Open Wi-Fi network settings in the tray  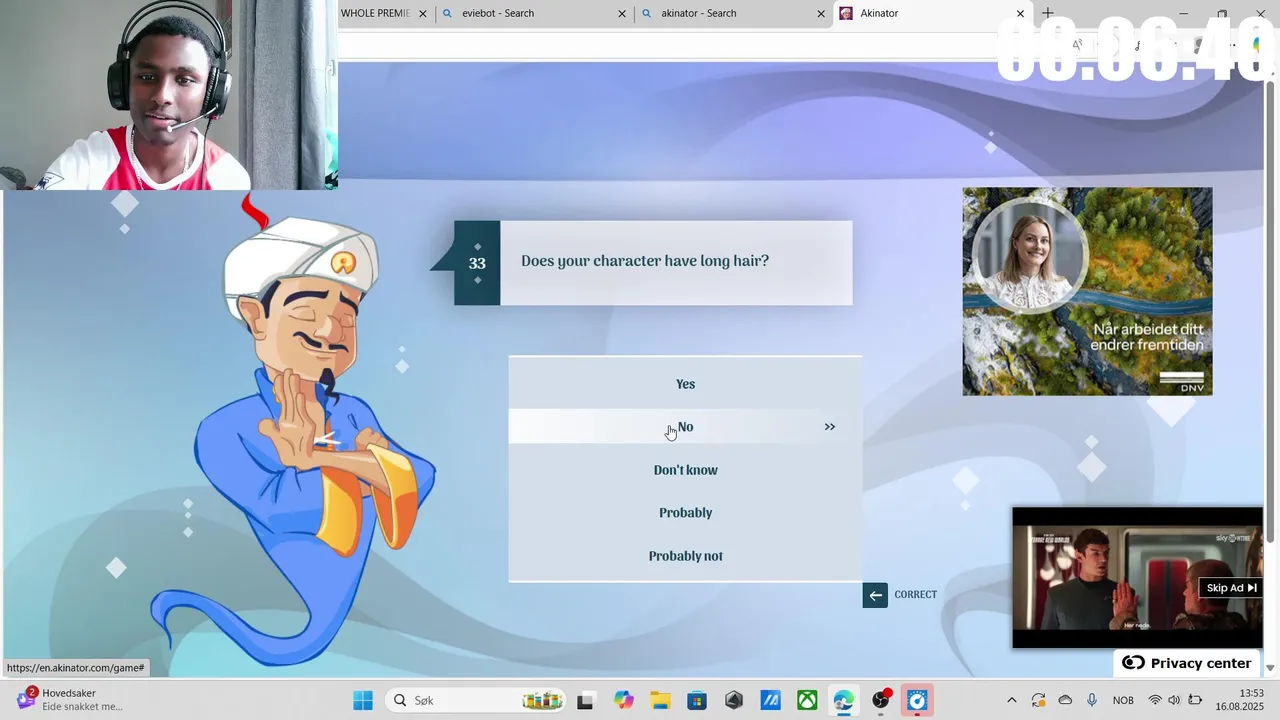[1155, 700]
